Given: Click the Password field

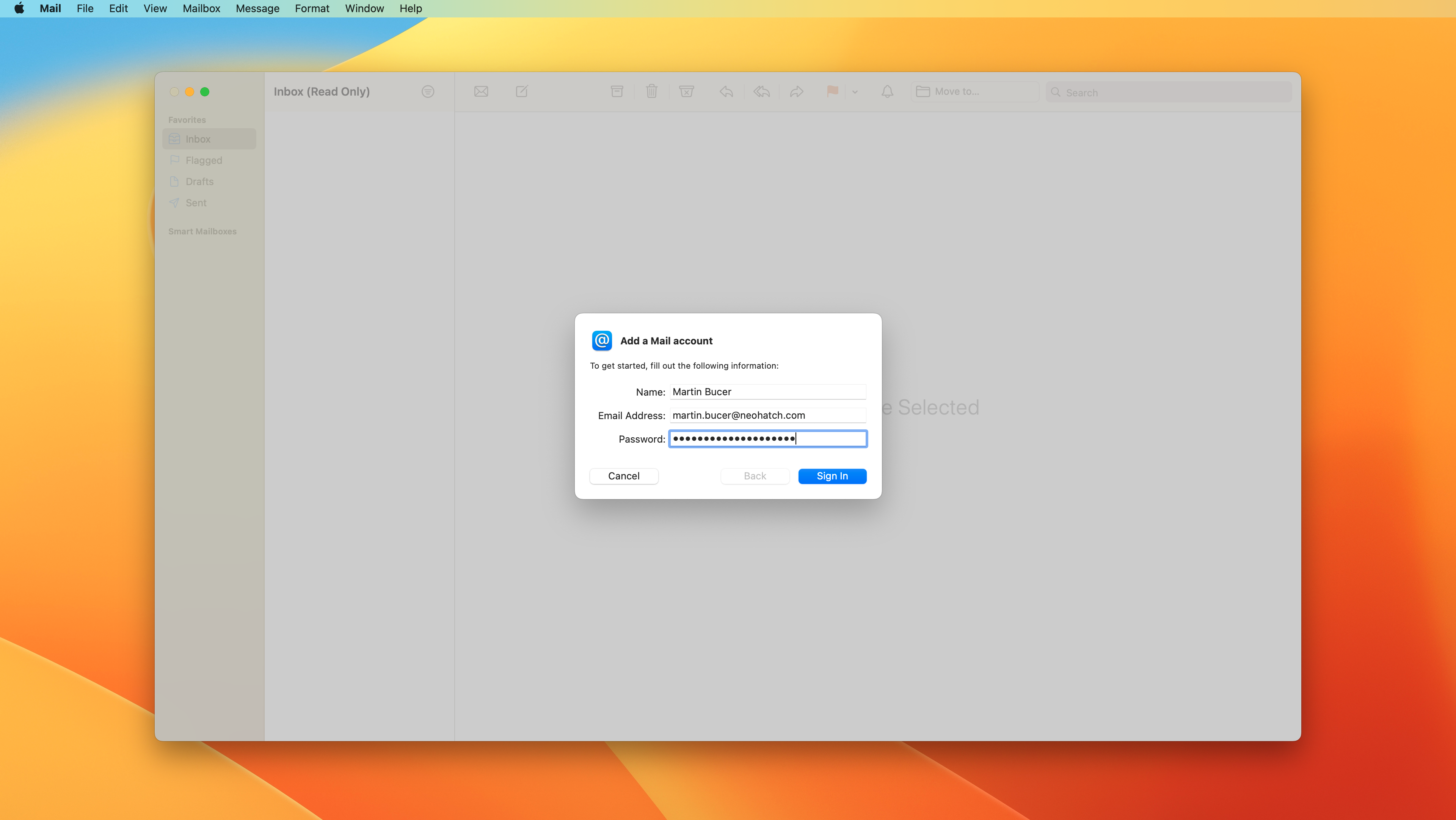Looking at the screenshot, I should coord(767,439).
